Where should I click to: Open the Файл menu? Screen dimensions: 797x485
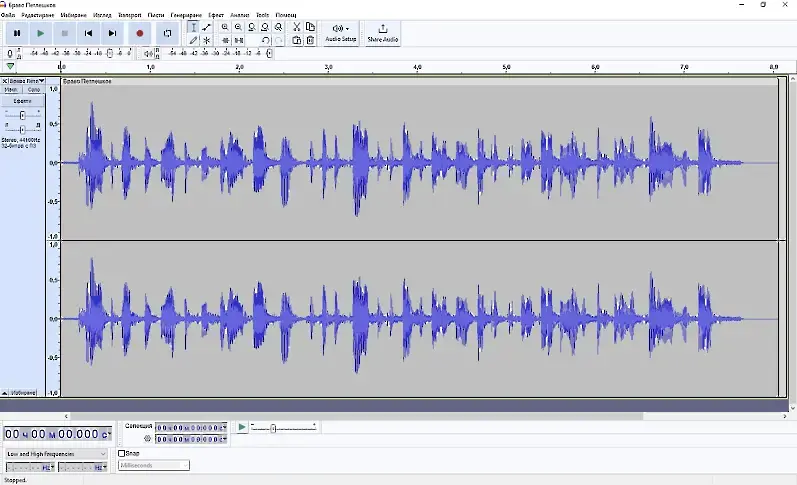pyautogui.click(x=8, y=15)
